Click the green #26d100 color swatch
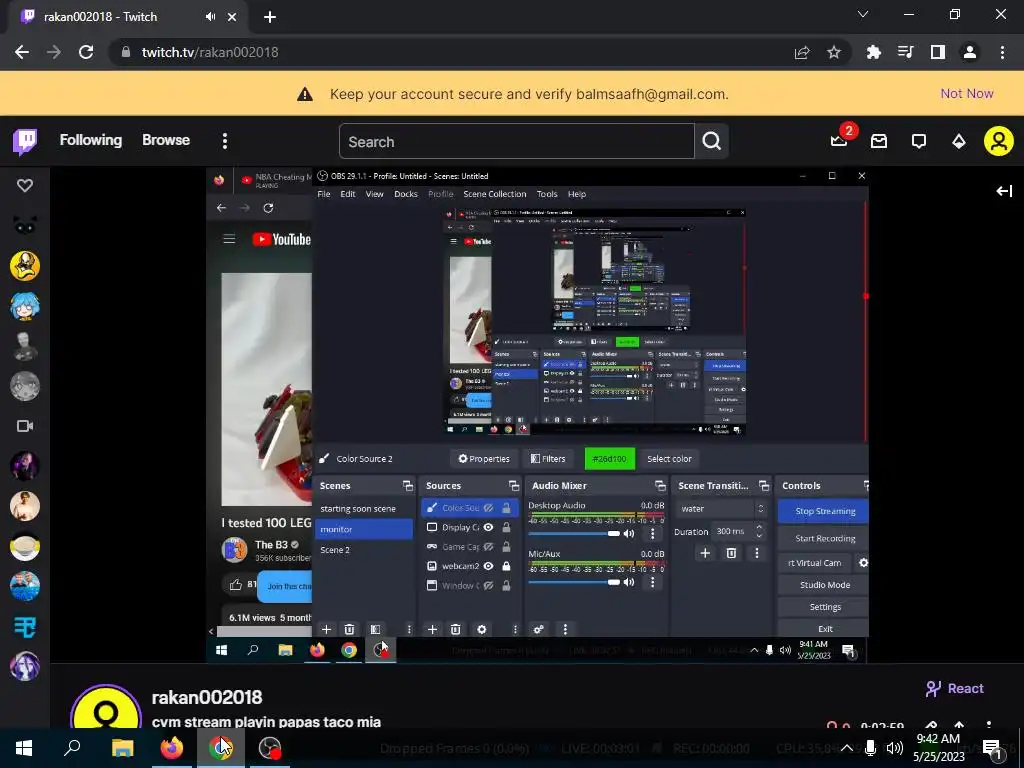1024x768 pixels. [x=609, y=458]
